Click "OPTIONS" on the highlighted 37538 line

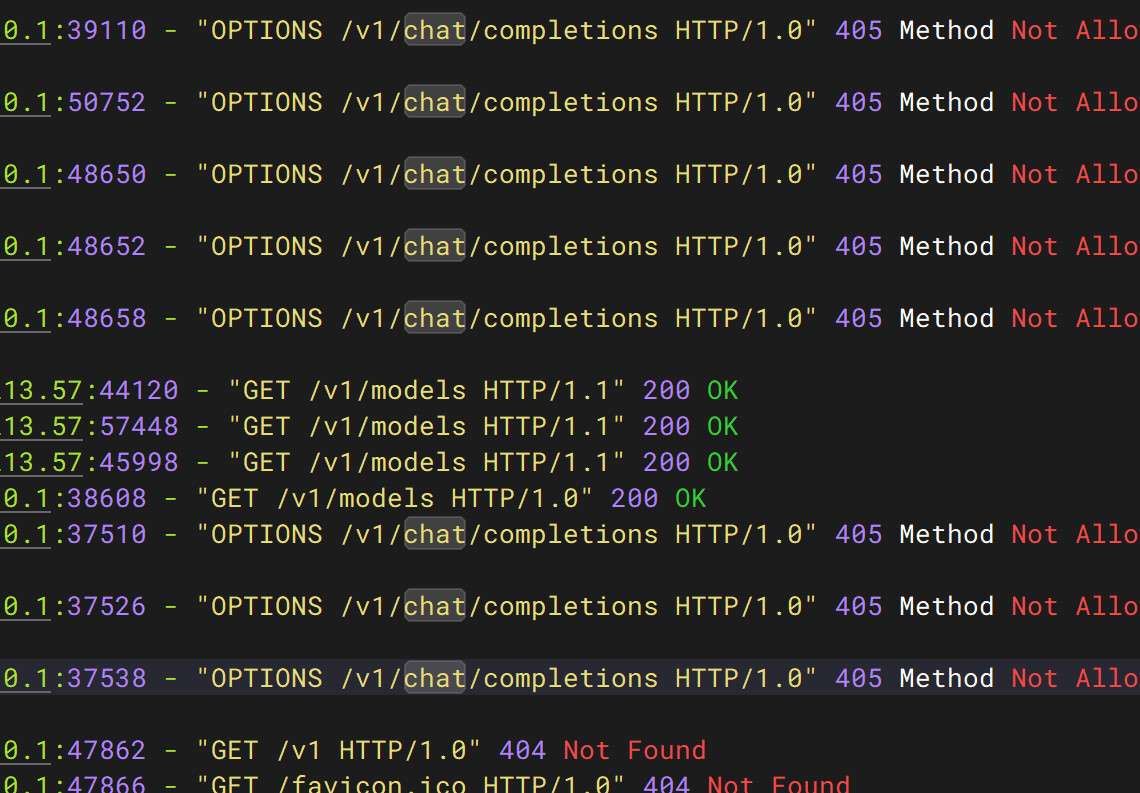266,679
